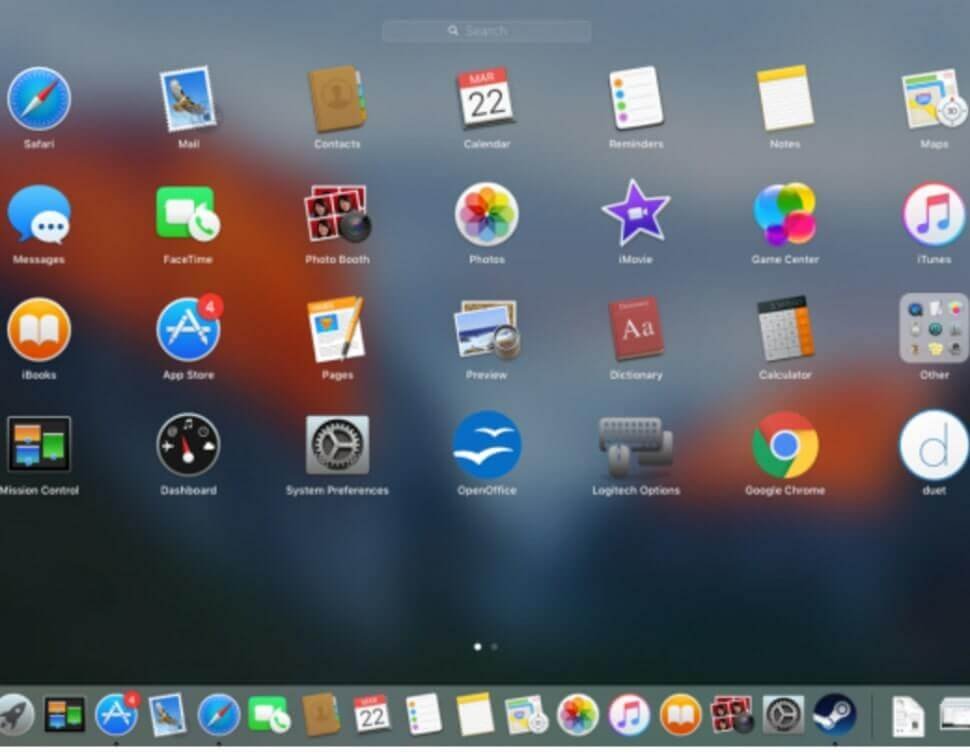The height and width of the screenshot is (754, 970).
Task: Open App Store in Launchpad grid
Action: [x=189, y=328]
